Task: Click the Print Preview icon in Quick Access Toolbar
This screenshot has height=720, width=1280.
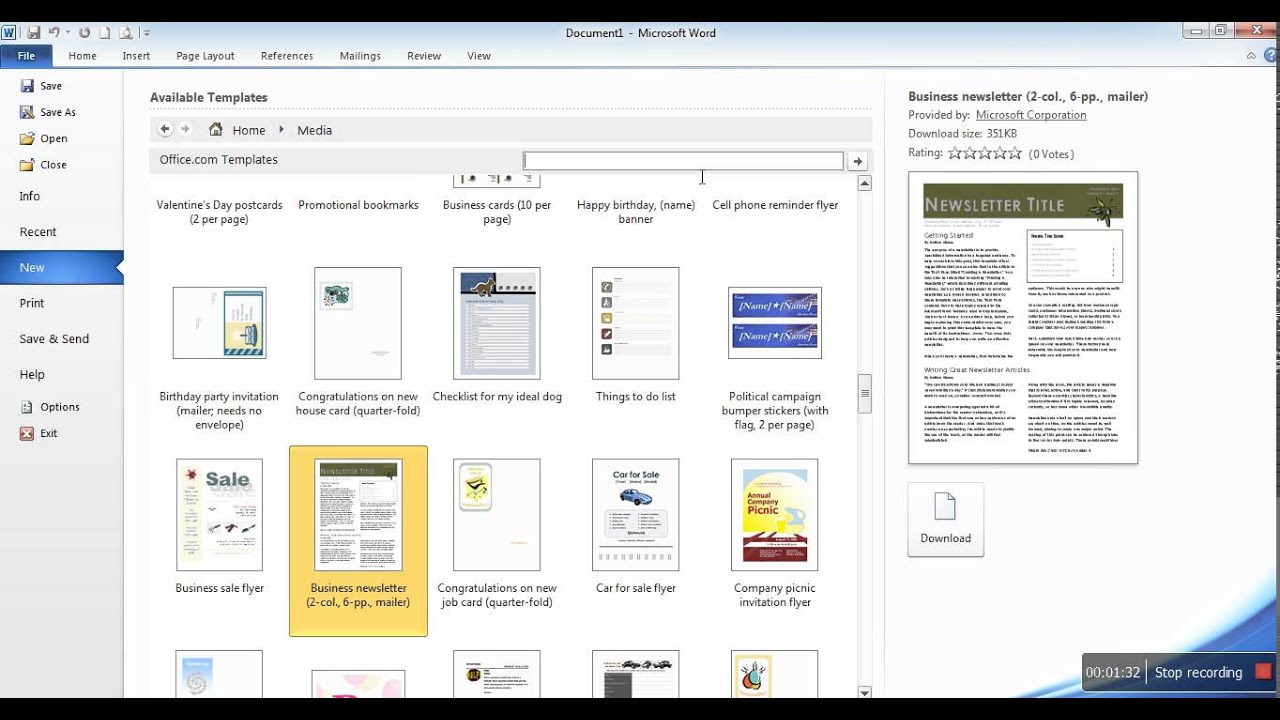Action: 126,32
